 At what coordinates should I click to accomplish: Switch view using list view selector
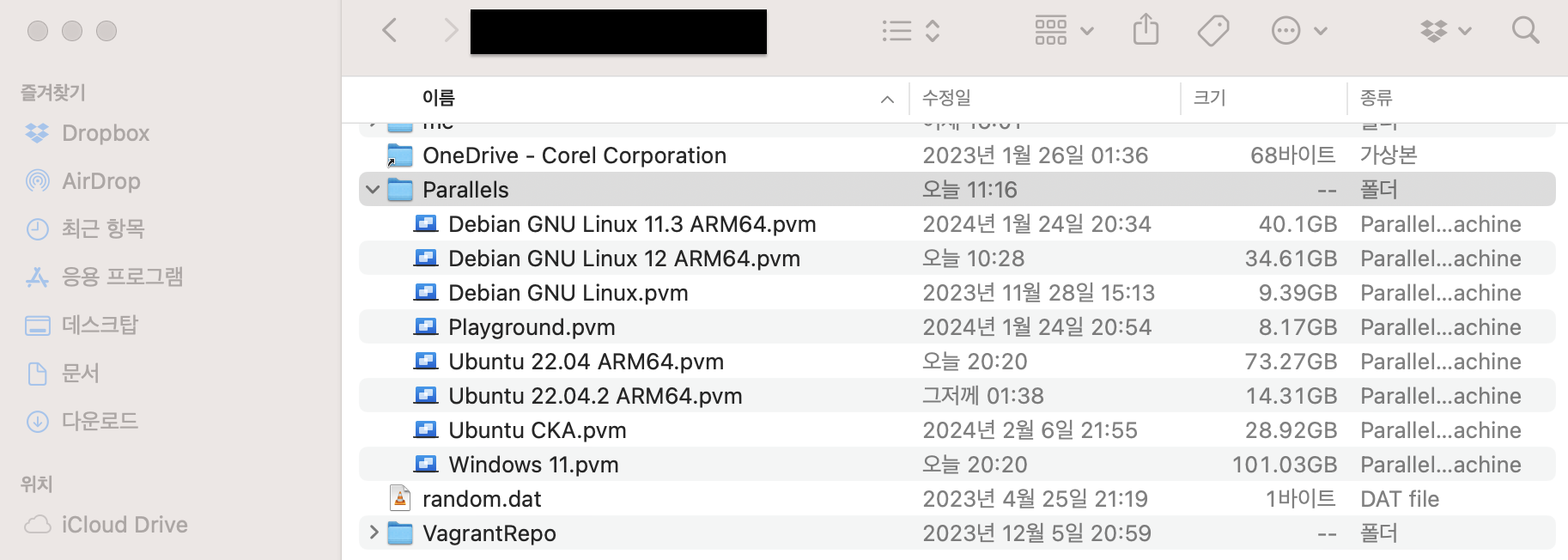(910, 31)
